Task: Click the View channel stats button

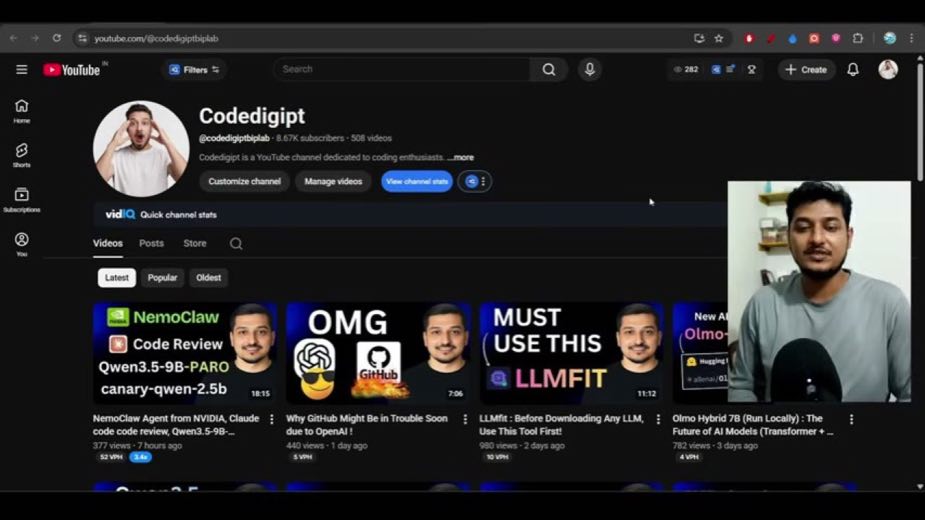Action: [x=416, y=181]
